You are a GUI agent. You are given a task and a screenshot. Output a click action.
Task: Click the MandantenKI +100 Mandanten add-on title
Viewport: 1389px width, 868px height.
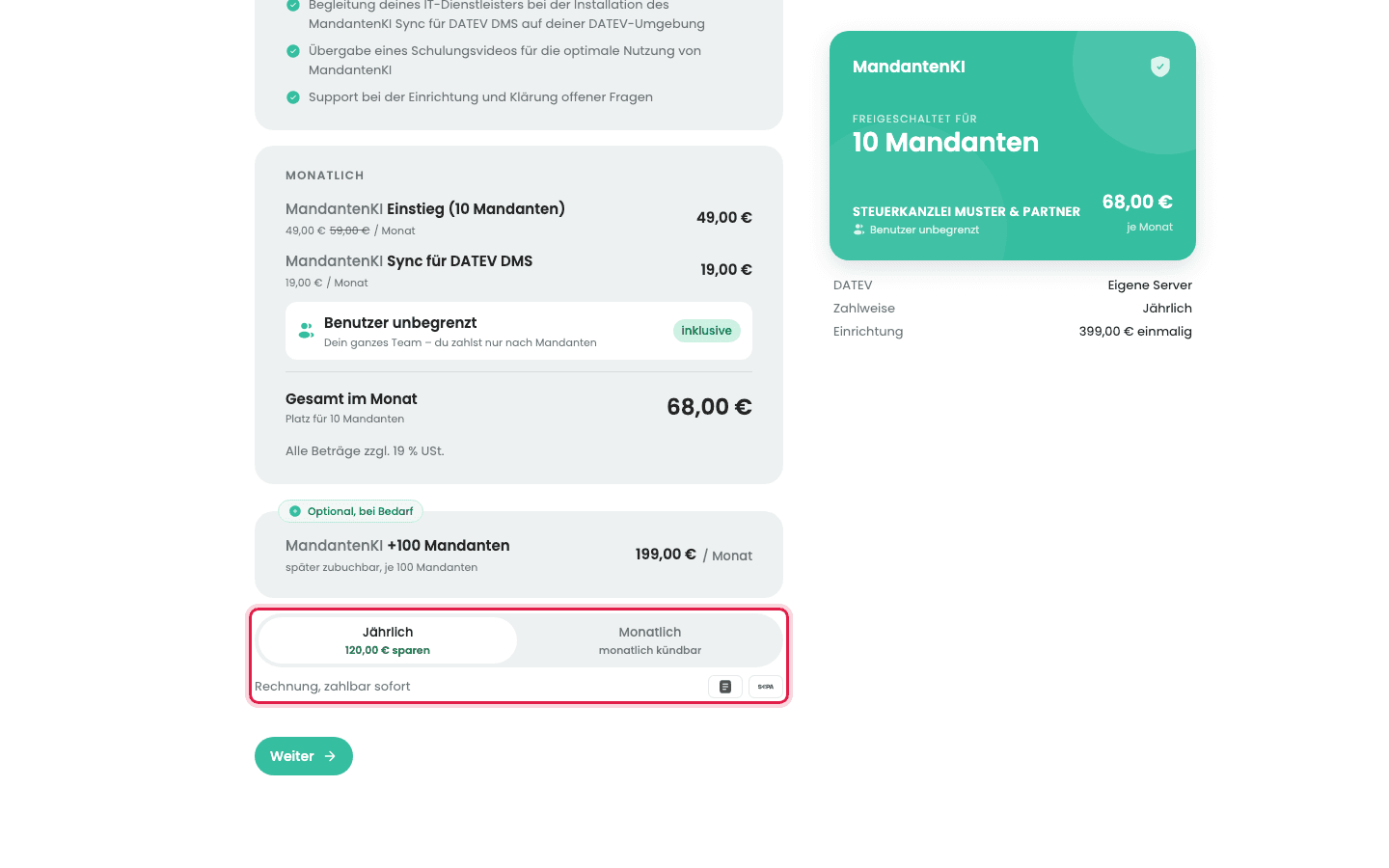(x=397, y=546)
